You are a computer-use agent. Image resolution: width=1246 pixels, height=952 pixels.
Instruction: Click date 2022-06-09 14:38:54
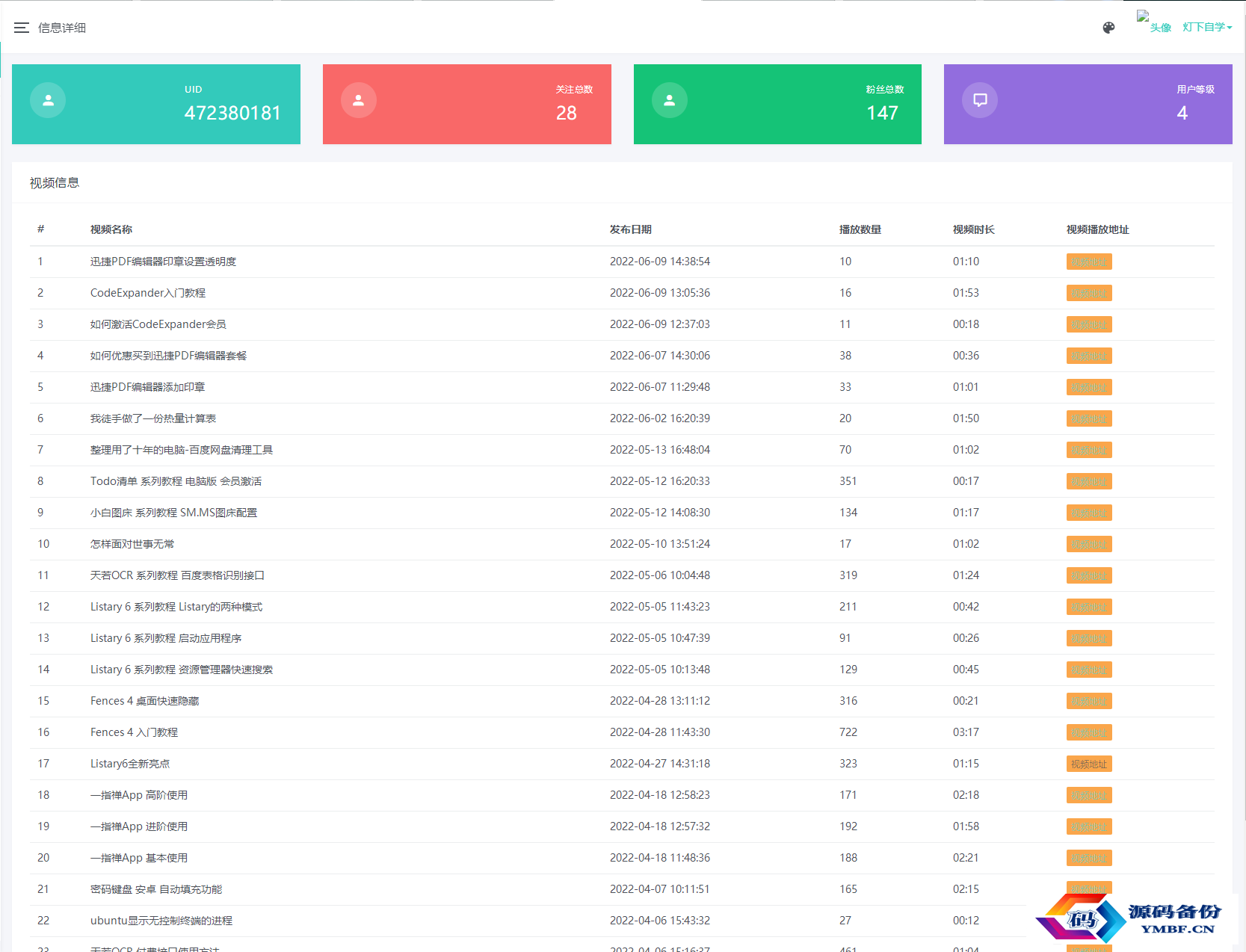660,262
